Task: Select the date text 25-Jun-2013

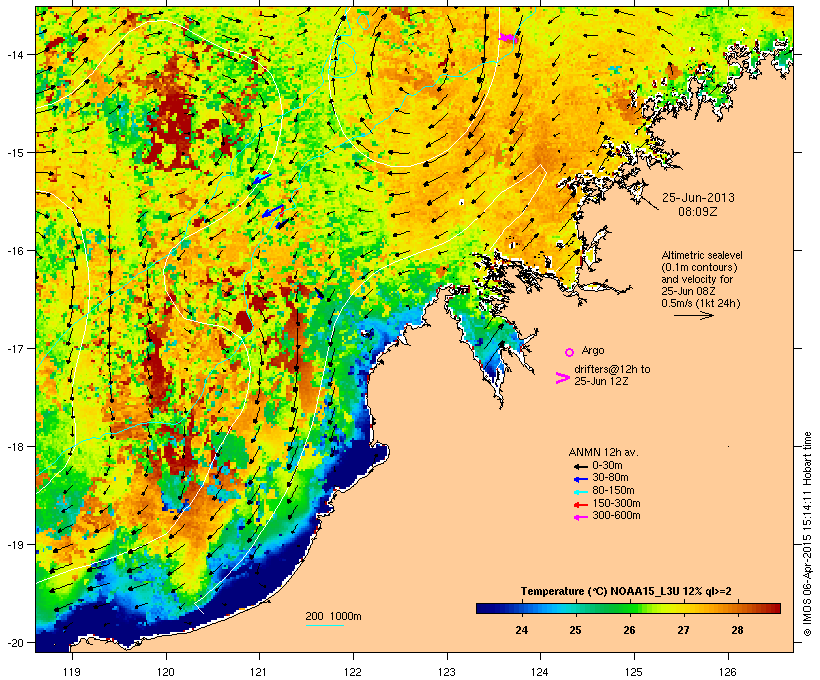Action: pos(698,198)
